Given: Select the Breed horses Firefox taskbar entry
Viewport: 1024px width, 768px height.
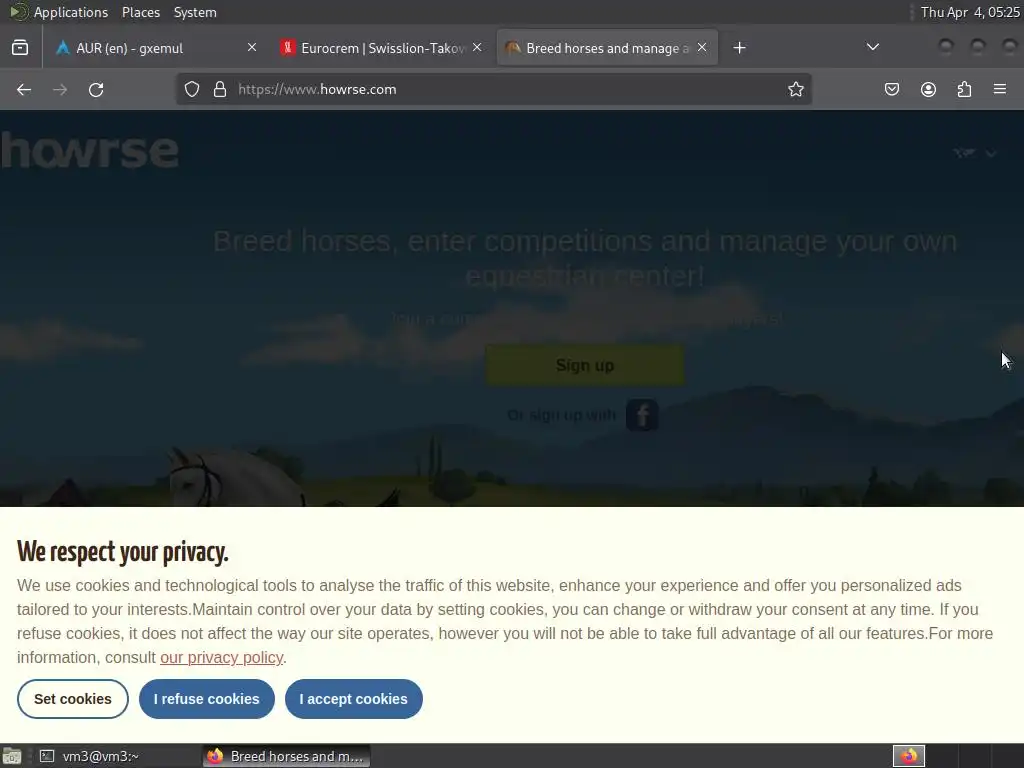Looking at the screenshot, I should (x=285, y=756).
